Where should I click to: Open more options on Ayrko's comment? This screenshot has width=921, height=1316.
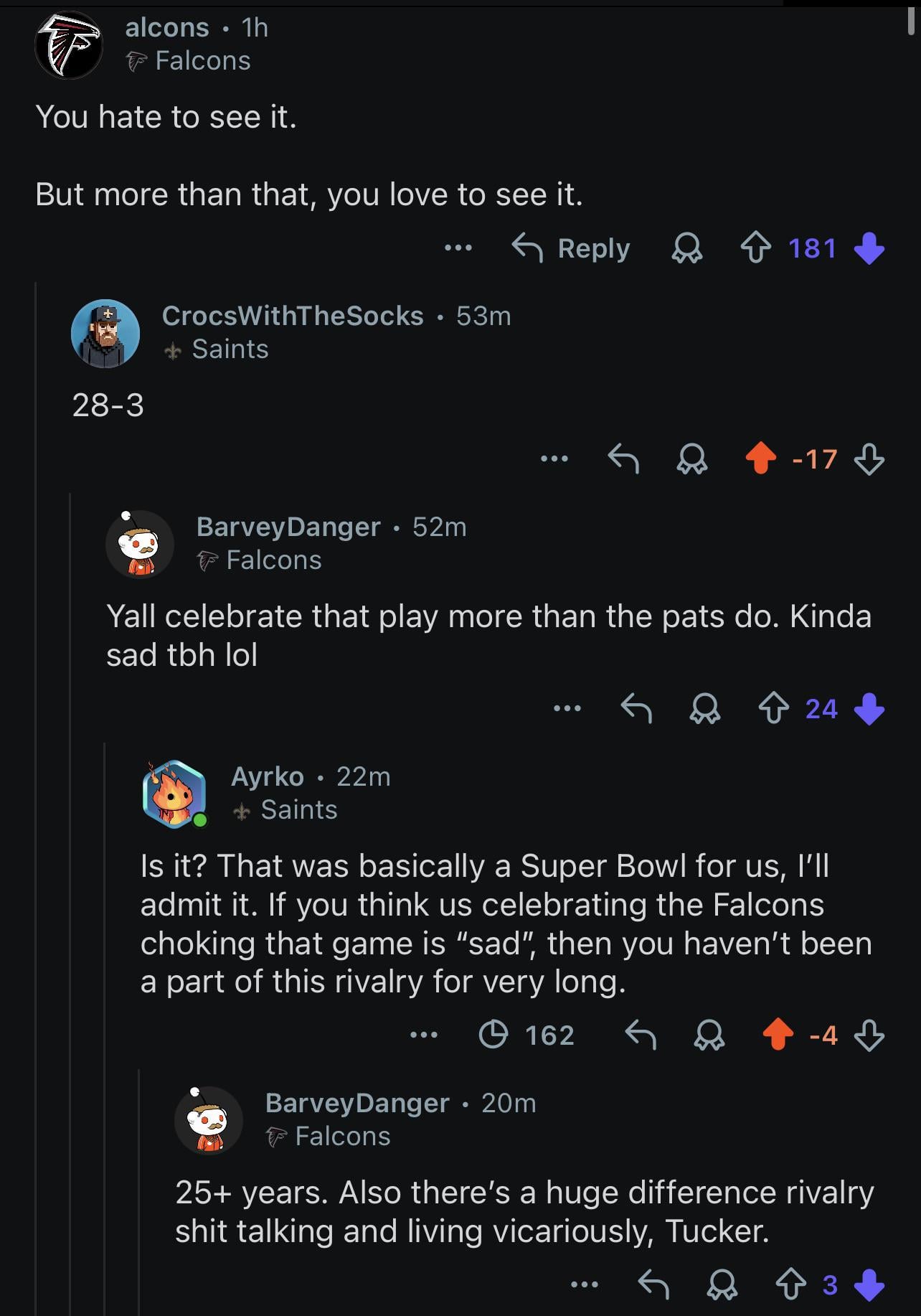pos(423,1035)
